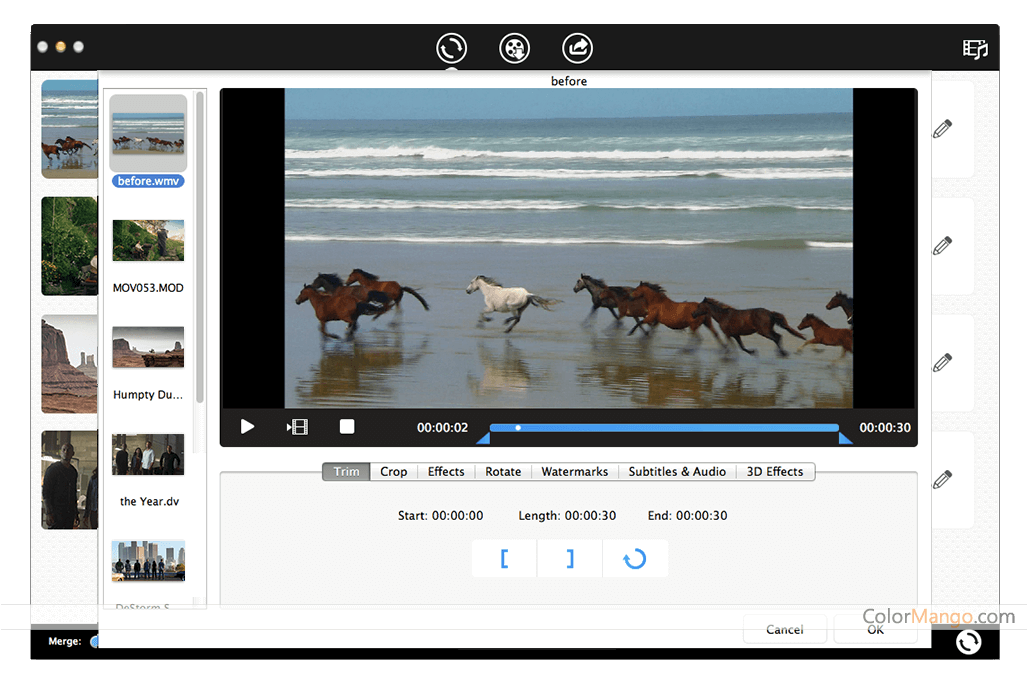1027x686 pixels.
Task: Open the media browser icon at top right
Action: 974,49
